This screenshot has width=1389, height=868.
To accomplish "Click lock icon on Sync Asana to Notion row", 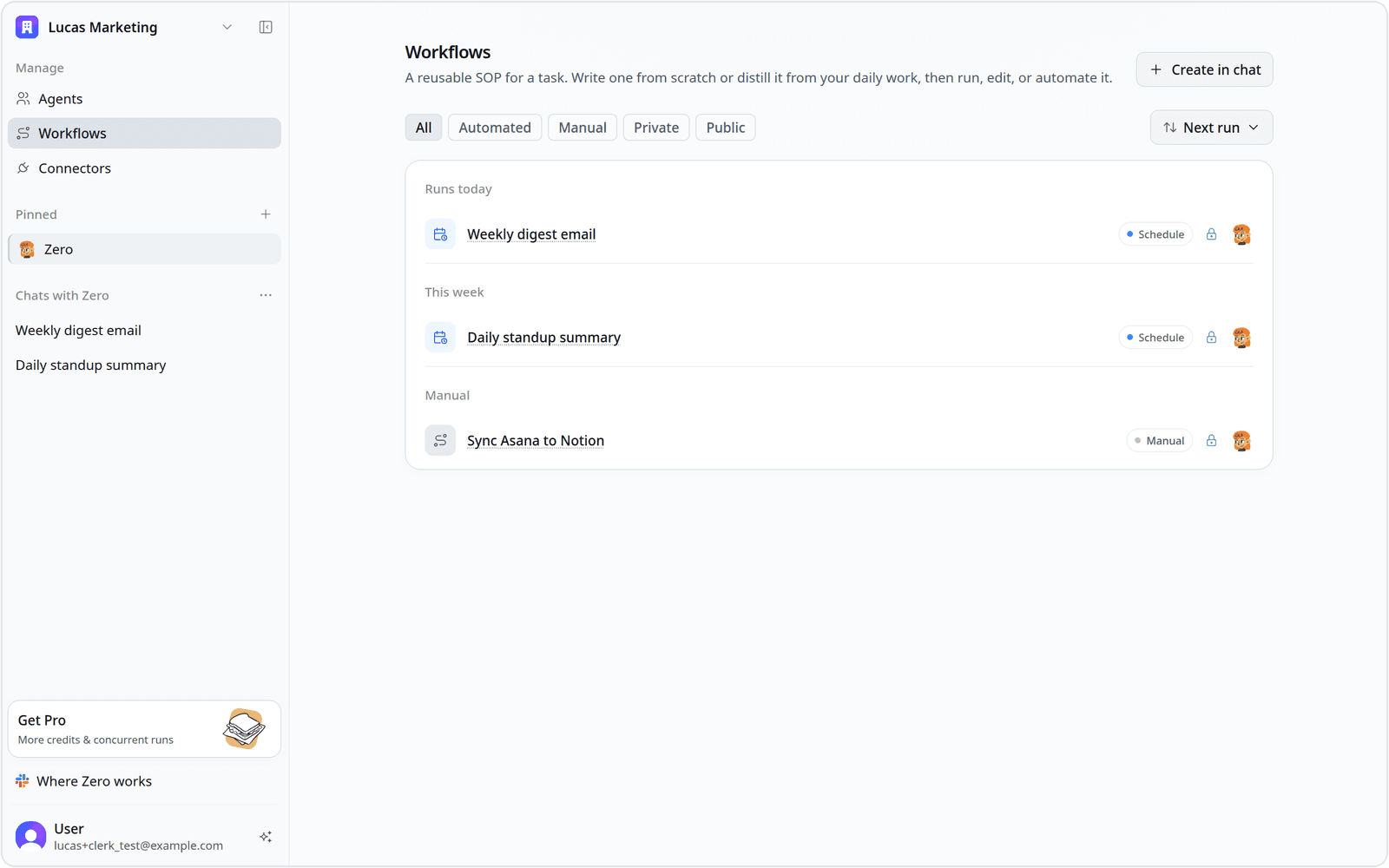I will click(x=1211, y=441).
